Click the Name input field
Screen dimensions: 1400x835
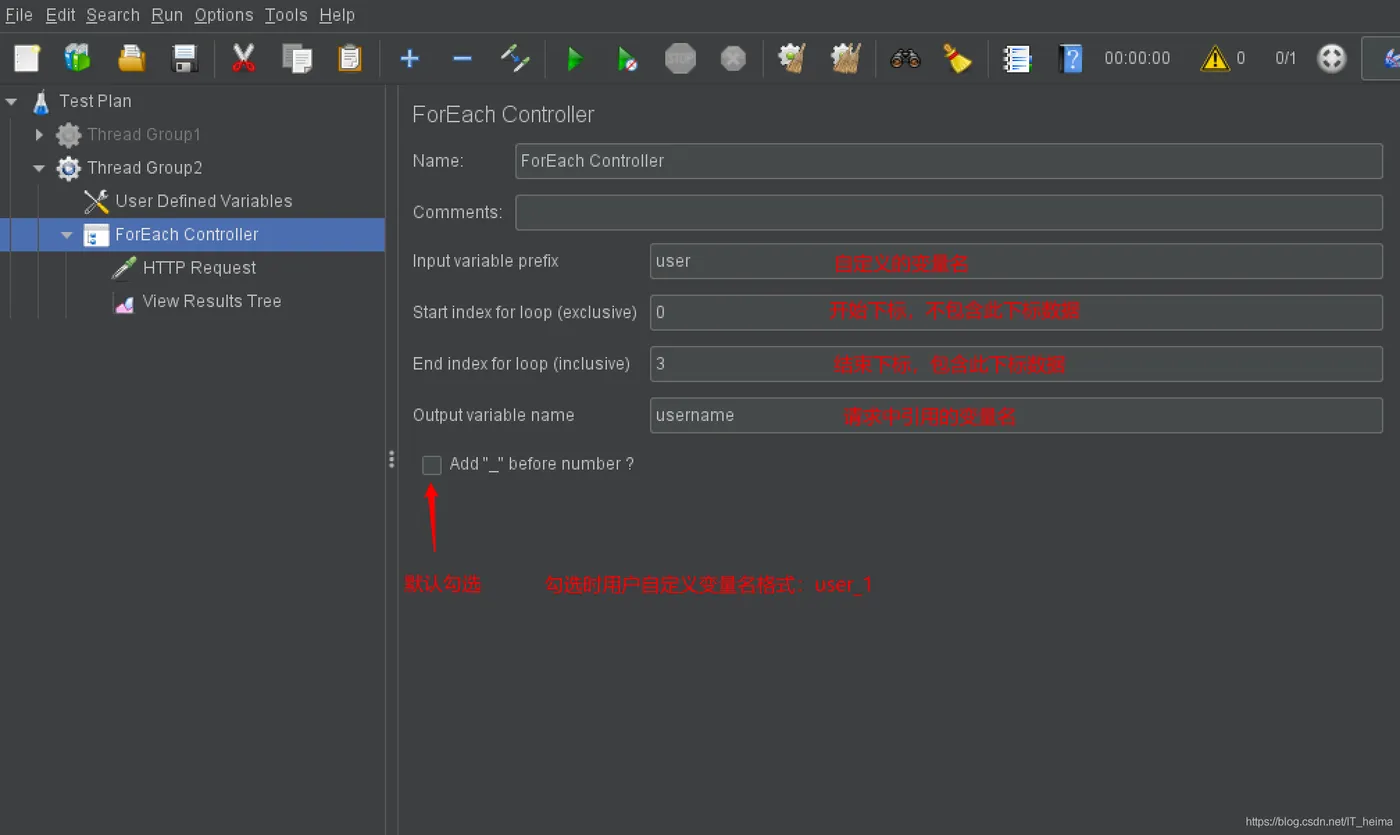pyautogui.click(x=949, y=161)
